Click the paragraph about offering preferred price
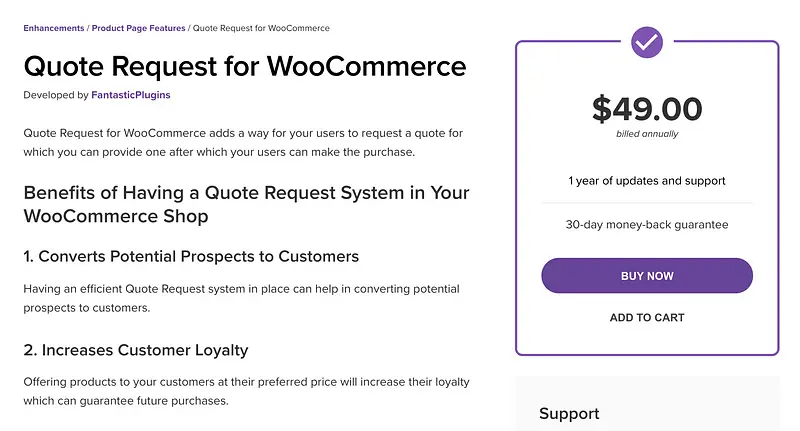The width and height of the screenshot is (800, 431). pos(246,391)
